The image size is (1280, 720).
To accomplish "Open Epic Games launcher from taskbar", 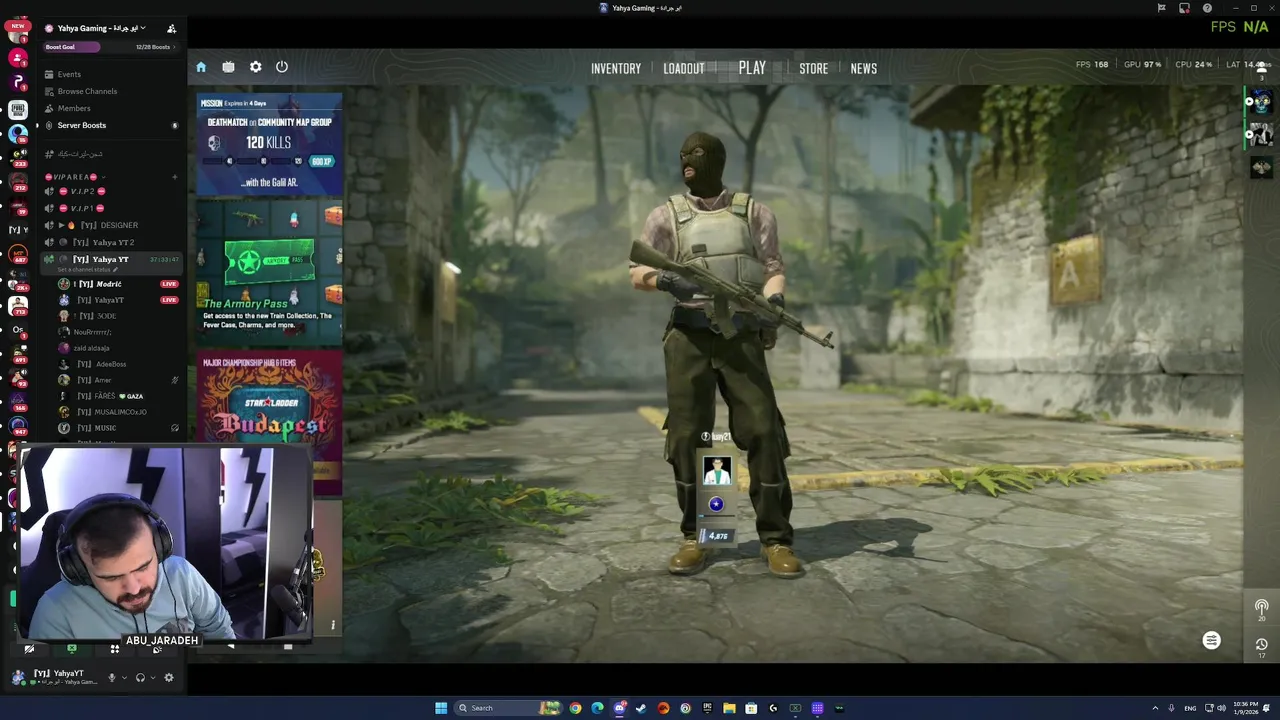I will 707,708.
